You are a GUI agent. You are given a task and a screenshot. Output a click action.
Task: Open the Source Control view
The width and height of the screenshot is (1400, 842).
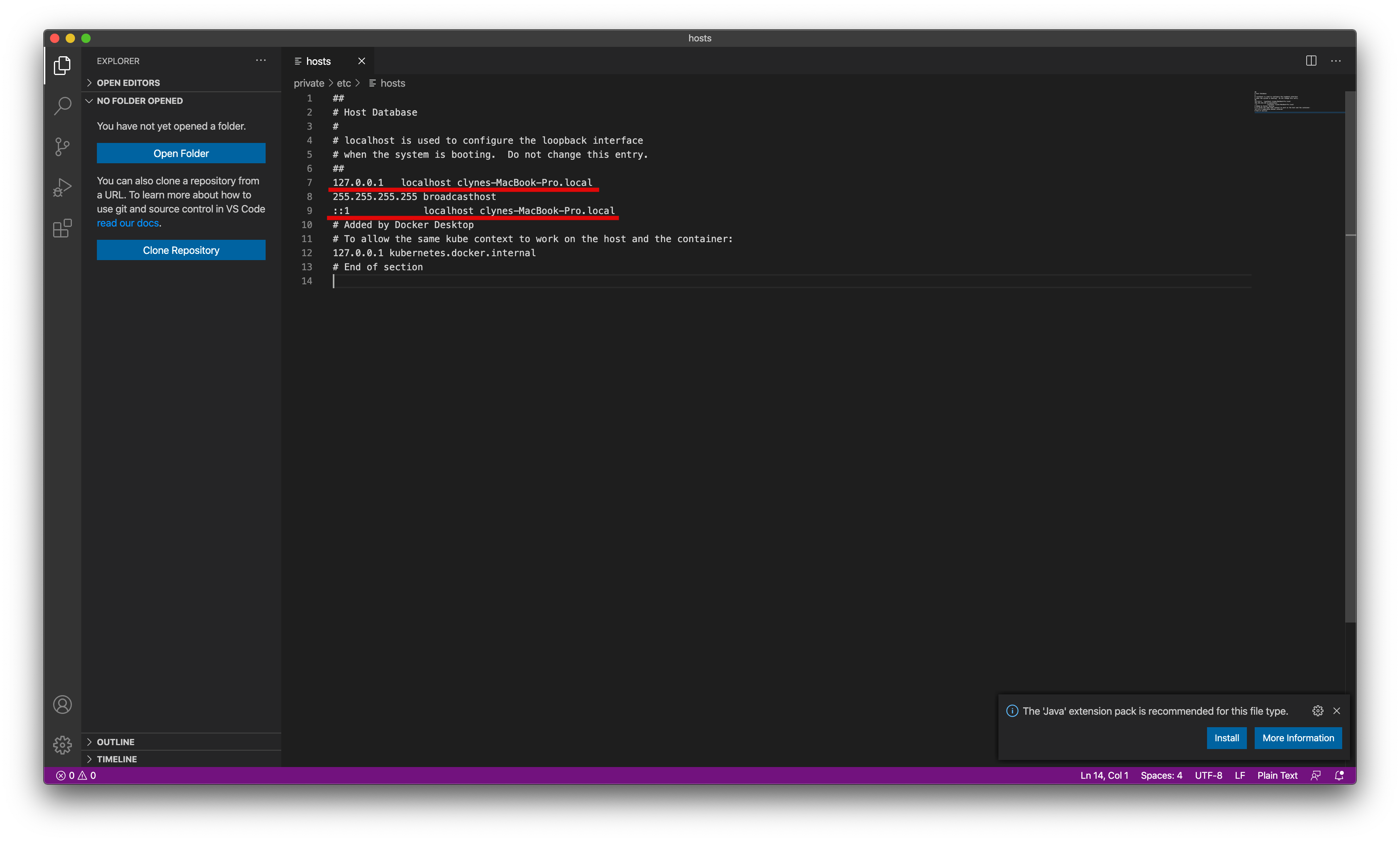tap(62, 146)
